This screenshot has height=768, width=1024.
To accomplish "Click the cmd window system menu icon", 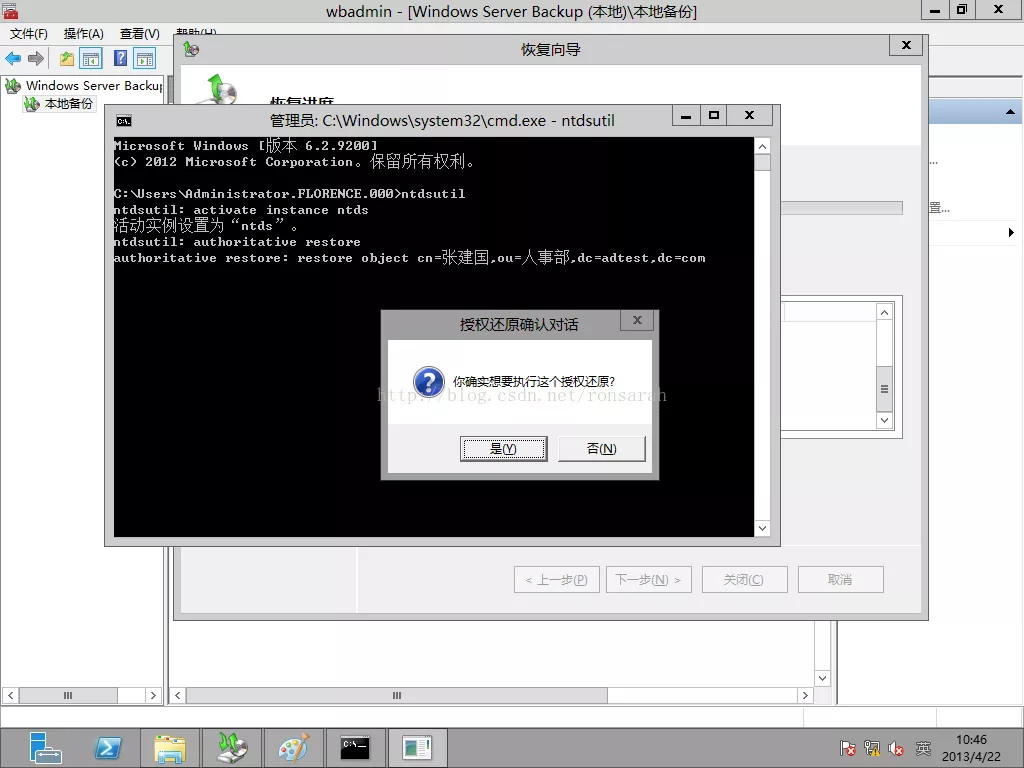I will point(124,120).
